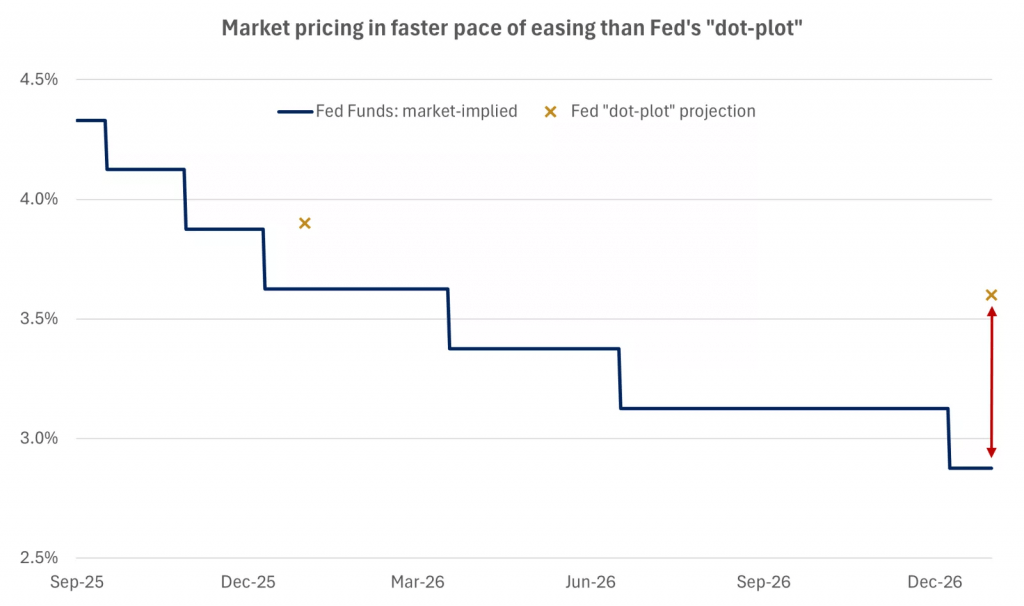Click the Sep-26 x-axis label
This screenshot has width=1024, height=606.
point(764,582)
